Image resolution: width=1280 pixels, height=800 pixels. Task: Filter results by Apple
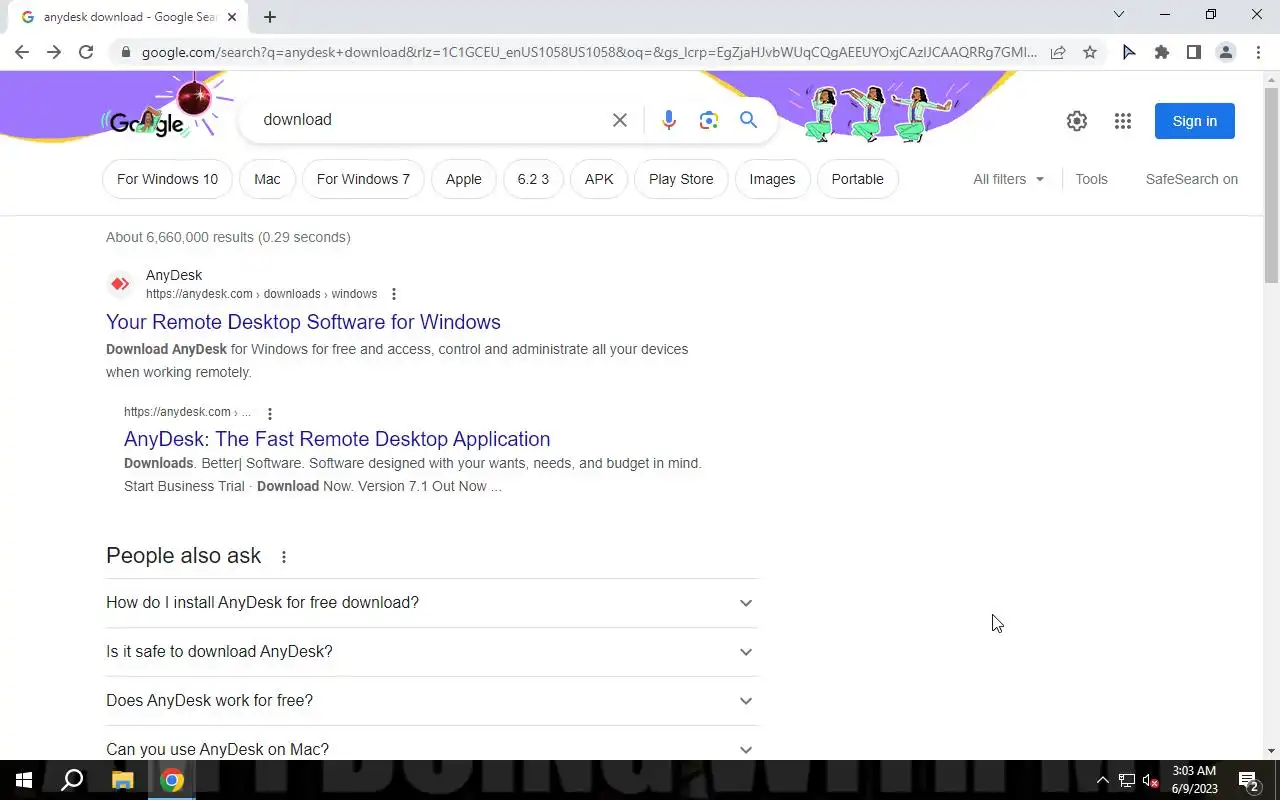pyautogui.click(x=464, y=179)
